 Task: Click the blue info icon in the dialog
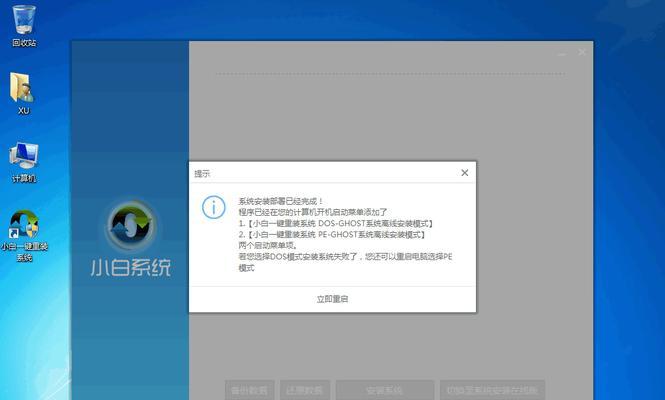click(213, 207)
